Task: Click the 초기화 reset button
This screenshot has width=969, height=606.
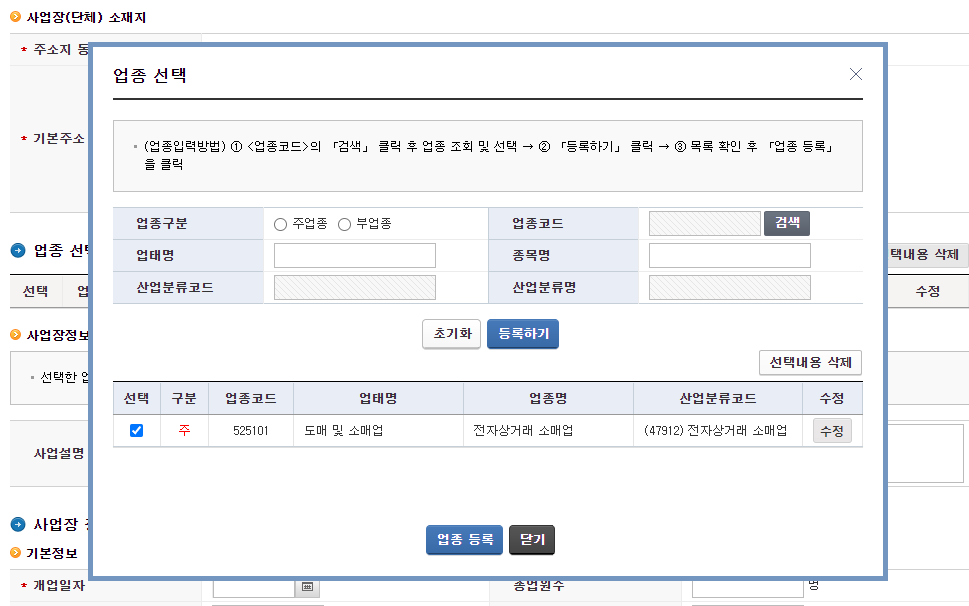Action: click(452, 334)
